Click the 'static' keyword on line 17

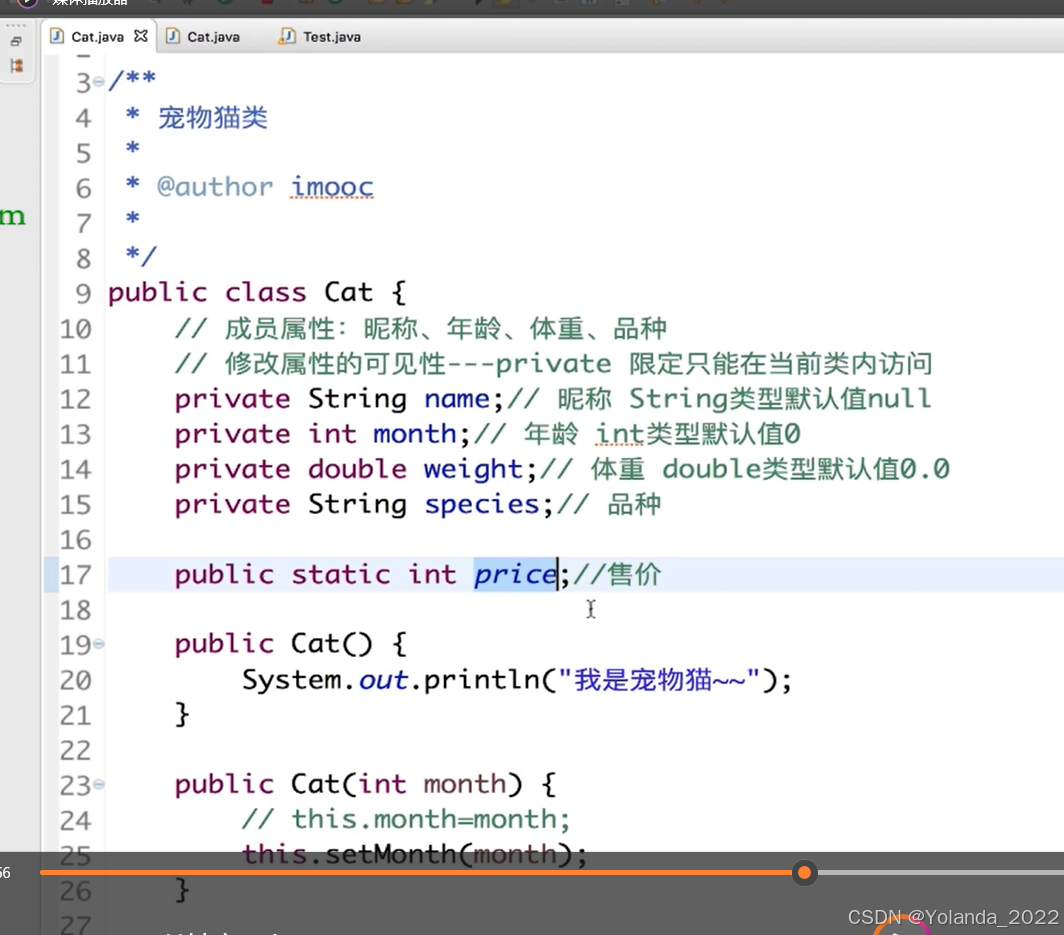[x=341, y=575]
